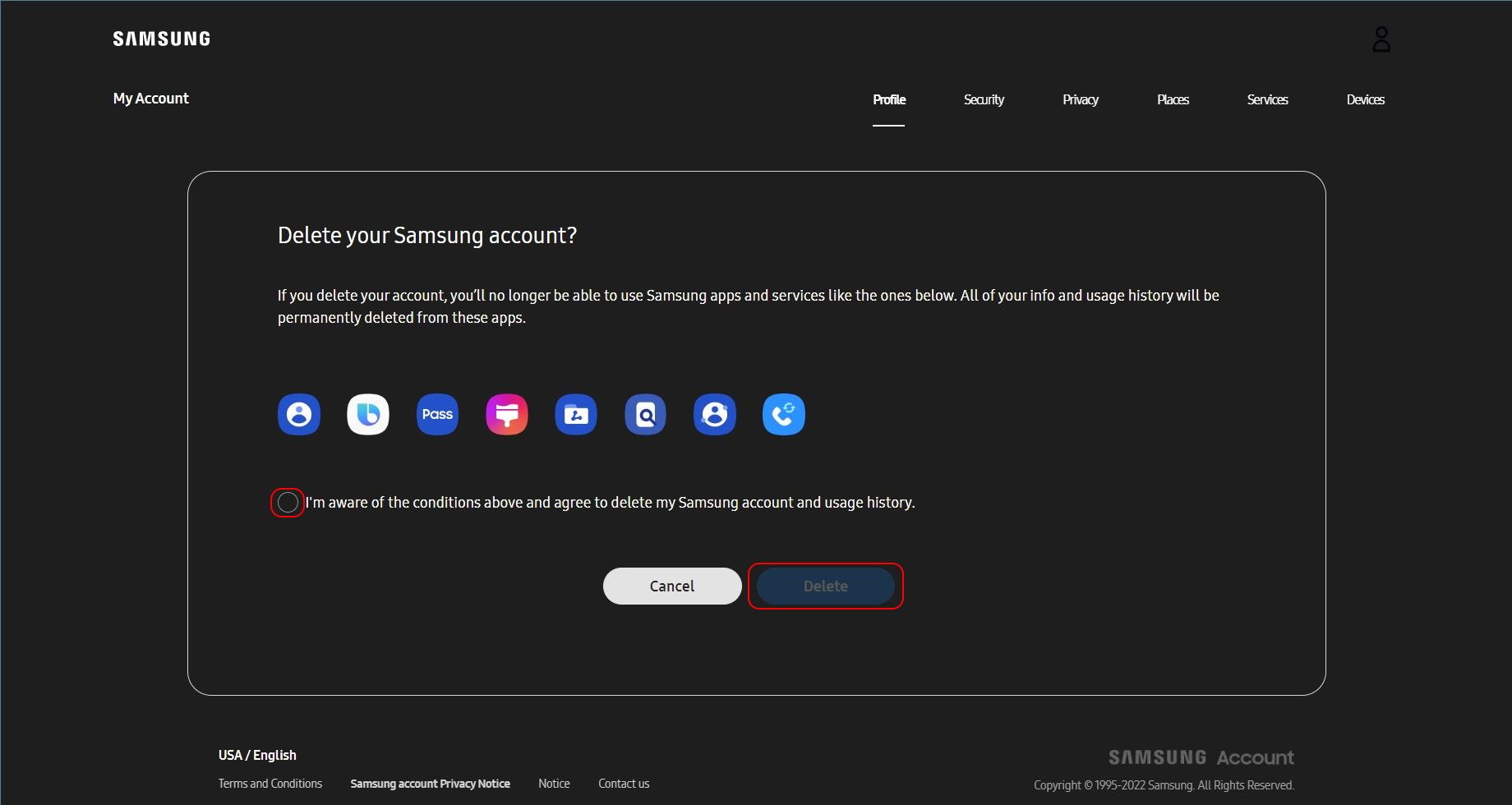The height and width of the screenshot is (805, 1512).
Task: Switch to the Security tab
Action: pyautogui.click(x=984, y=99)
